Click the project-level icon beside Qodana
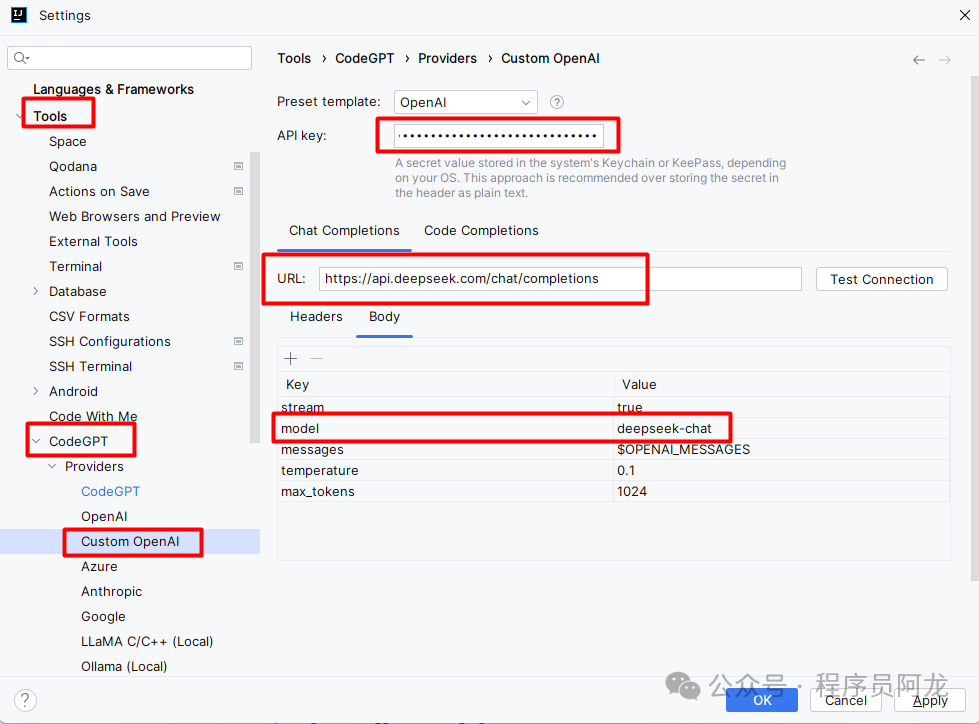 click(239, 166)
